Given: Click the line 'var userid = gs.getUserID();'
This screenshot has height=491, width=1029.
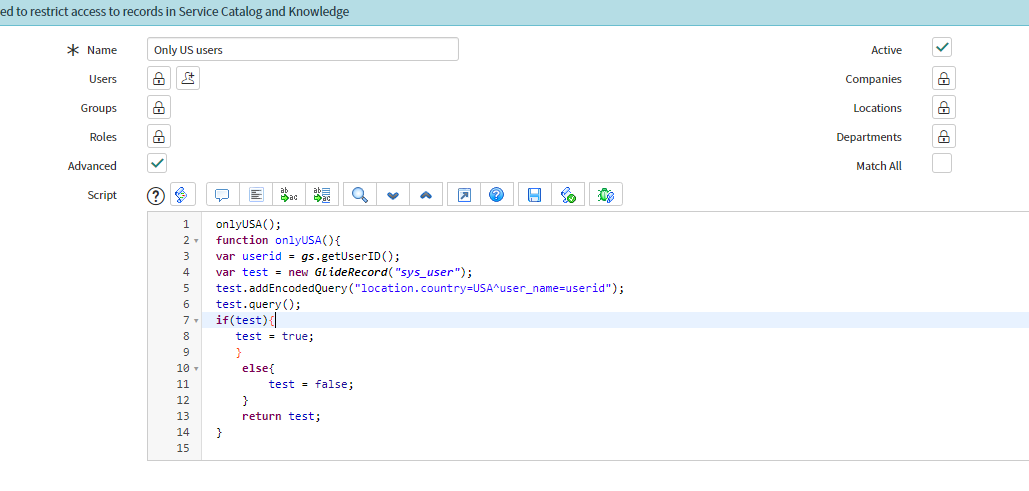Looking at the screenshot, I should [307, 256].
